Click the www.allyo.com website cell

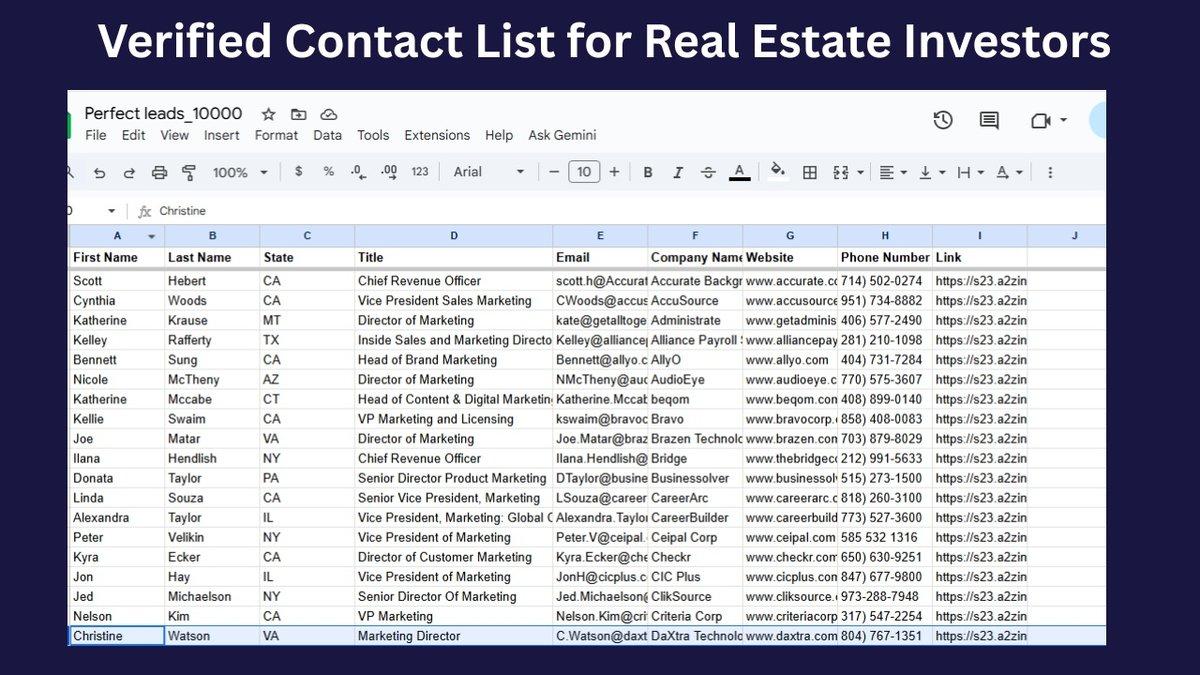790,360
